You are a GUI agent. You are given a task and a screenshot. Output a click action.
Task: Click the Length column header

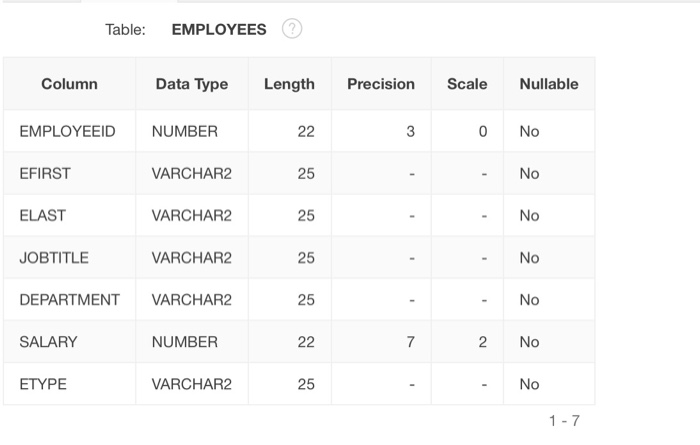pos(289,84)
